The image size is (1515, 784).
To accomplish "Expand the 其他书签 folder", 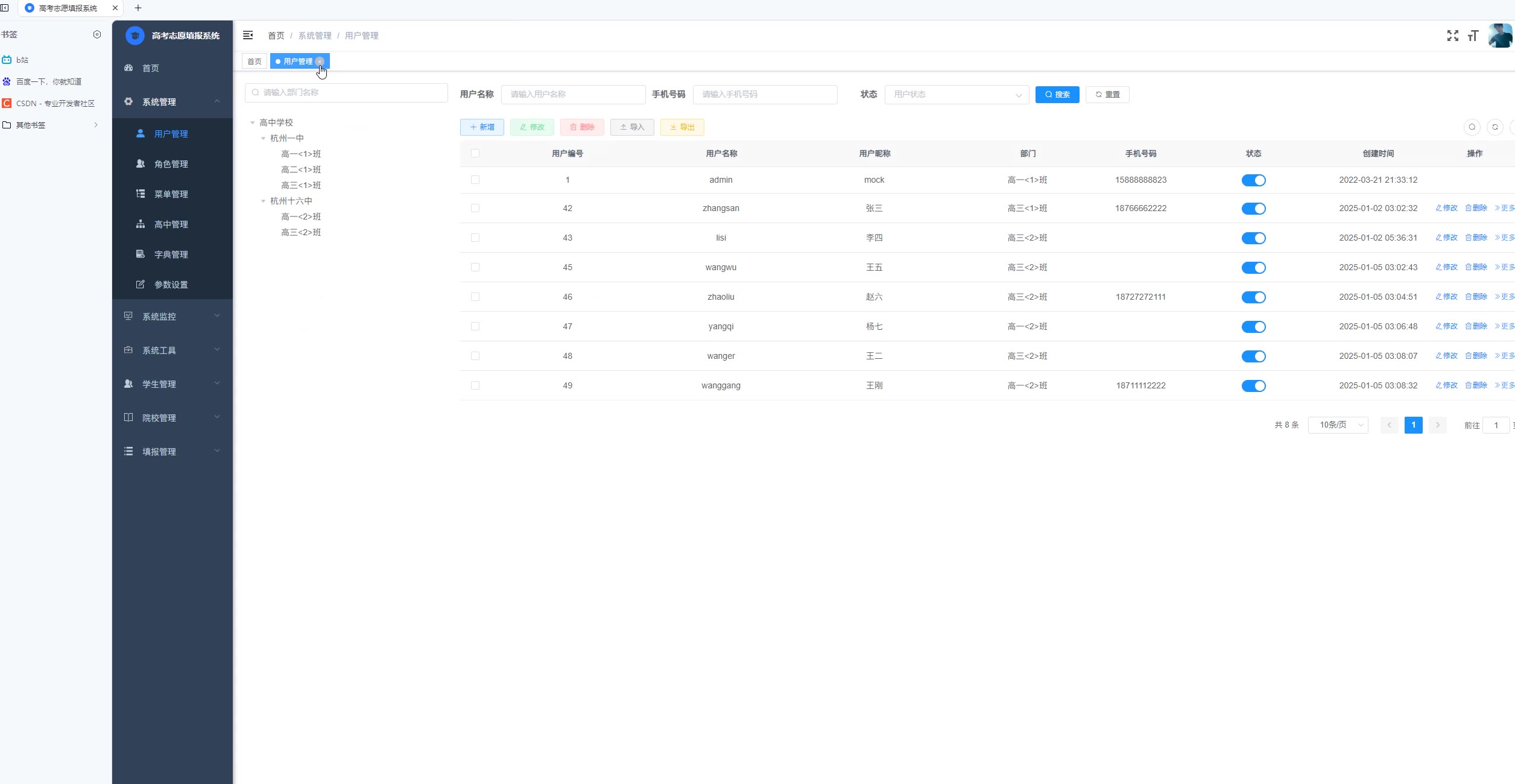I will click(50, 125).
